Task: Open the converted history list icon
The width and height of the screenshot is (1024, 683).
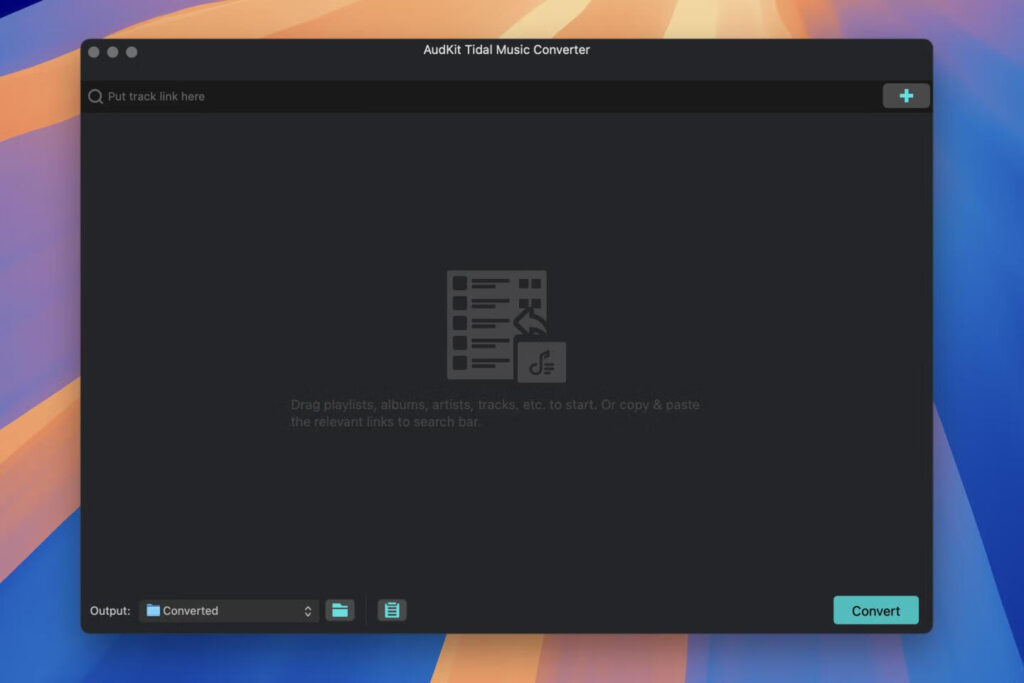Action: point(391,610)
